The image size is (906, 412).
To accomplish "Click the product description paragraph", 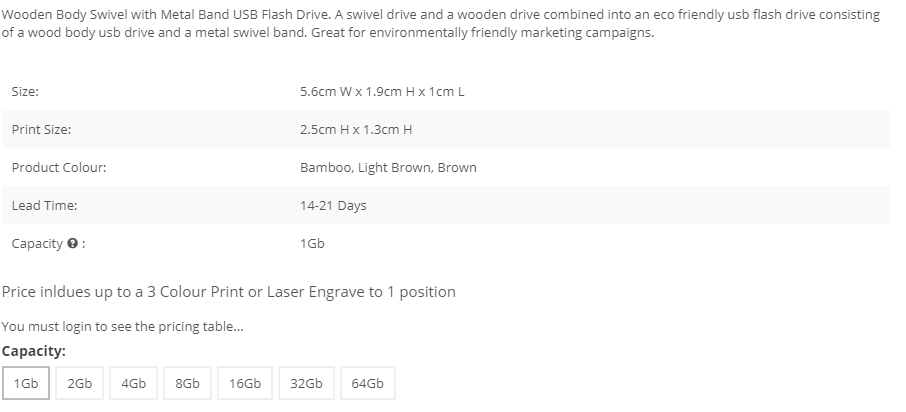I will pyautogui.click(x=441, y=24).
